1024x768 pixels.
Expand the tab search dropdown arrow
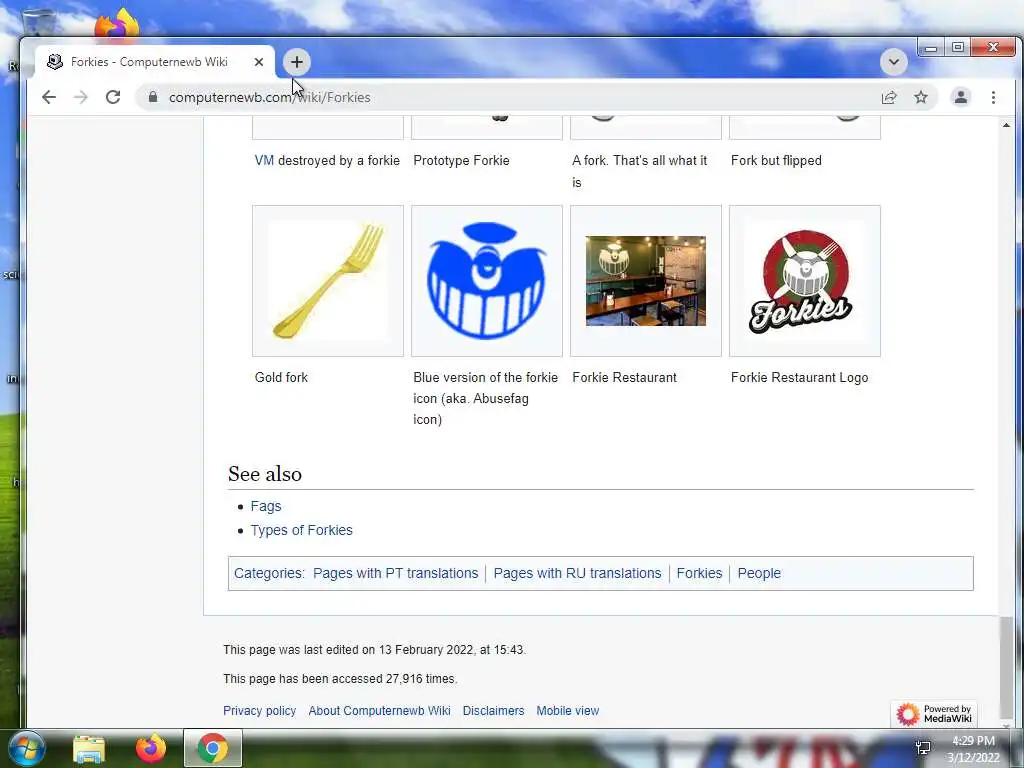[893, 62]
